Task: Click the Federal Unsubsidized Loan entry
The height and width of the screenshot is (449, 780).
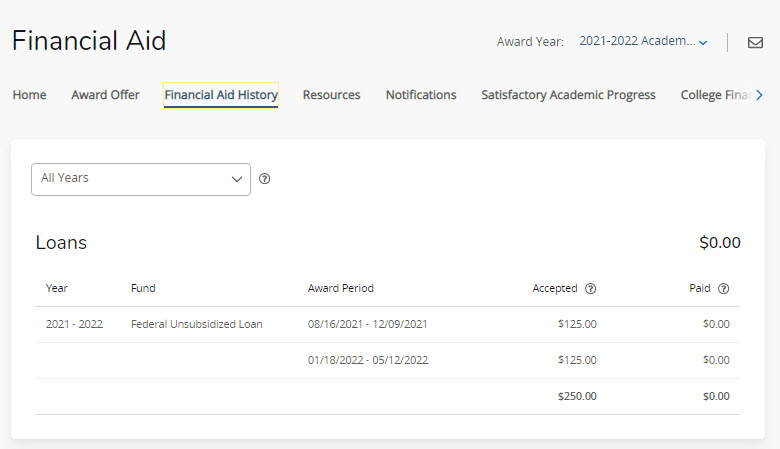Action: pyautogui.click(x=196, y=324)
